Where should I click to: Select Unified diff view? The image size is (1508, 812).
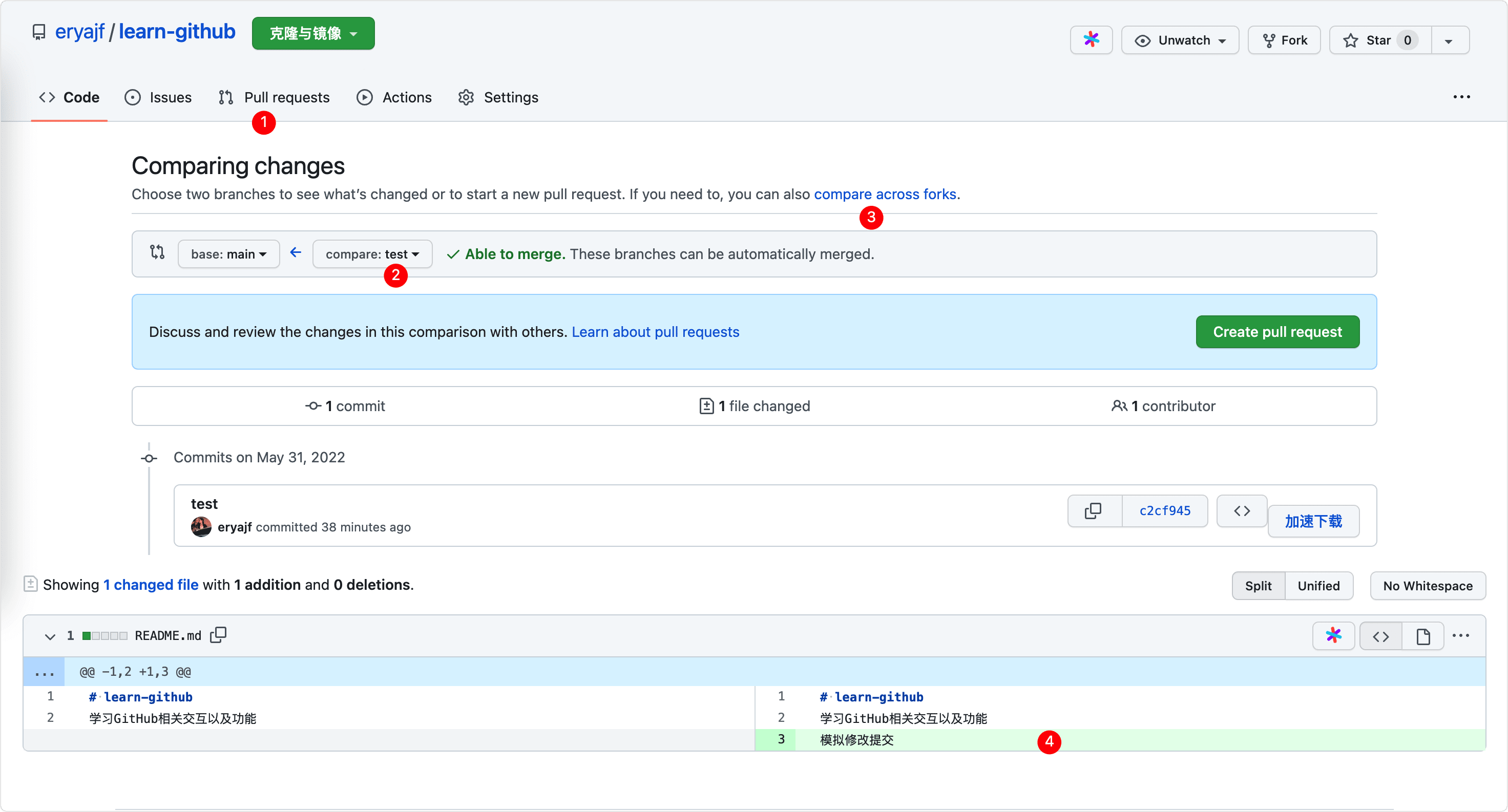tap(1318, 586)
